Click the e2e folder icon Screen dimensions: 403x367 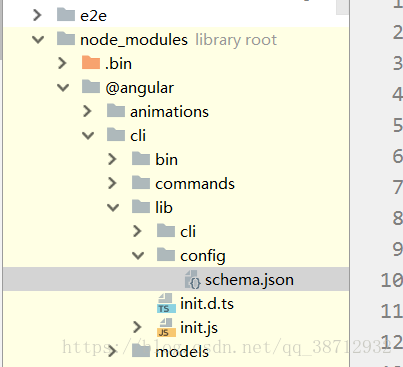[66, 15]
